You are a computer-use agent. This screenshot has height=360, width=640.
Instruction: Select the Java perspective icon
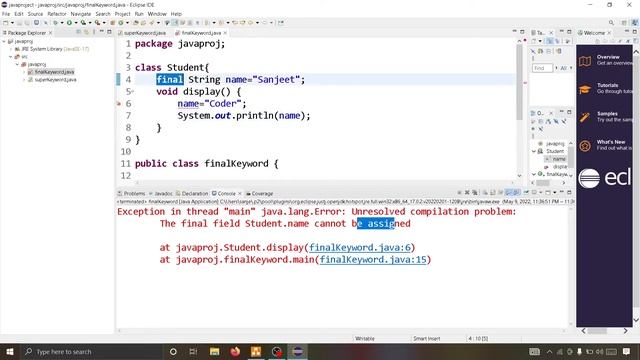click(x=635, y=23)
